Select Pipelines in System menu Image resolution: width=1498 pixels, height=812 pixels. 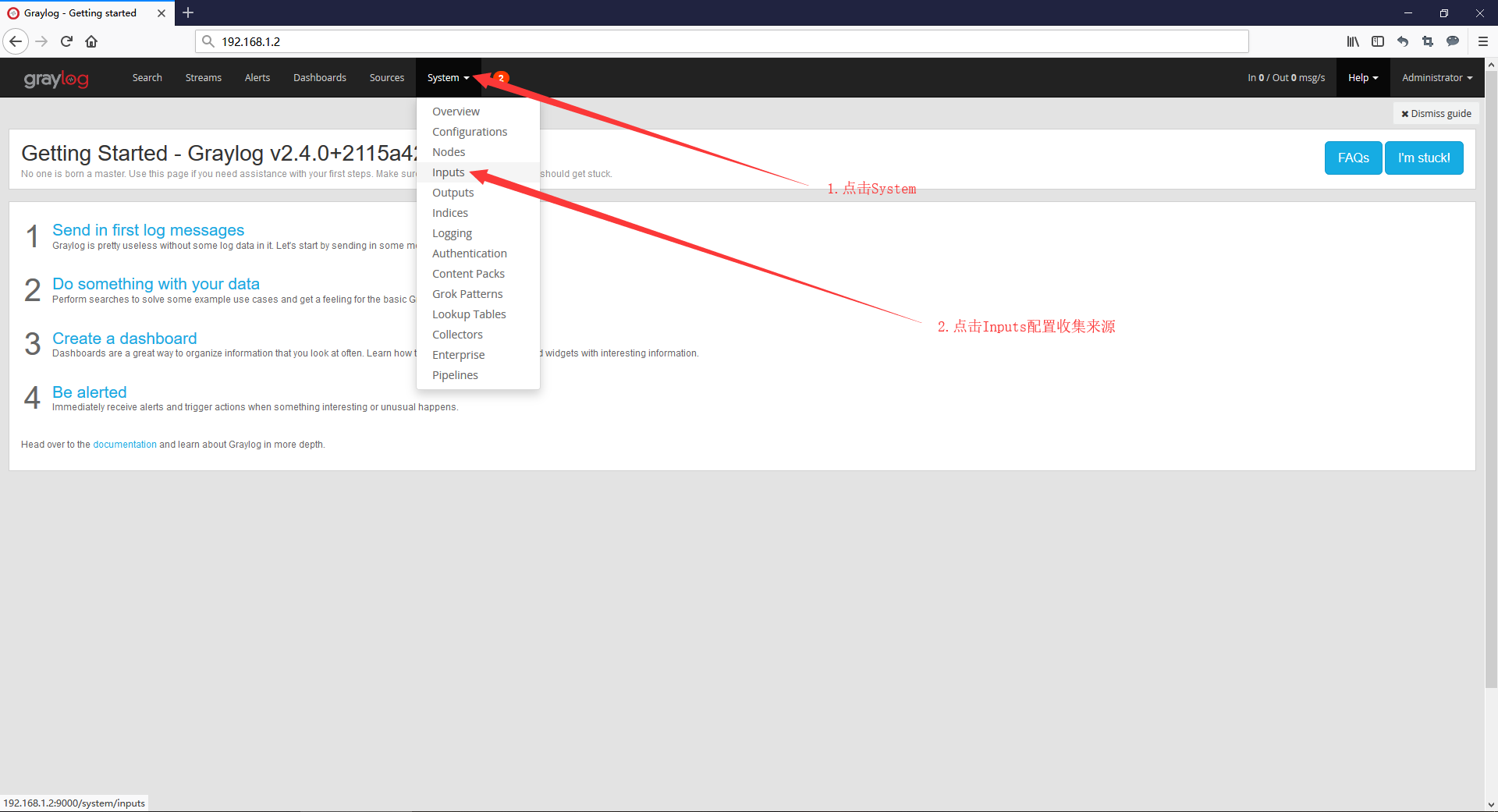tap(478, 375)
